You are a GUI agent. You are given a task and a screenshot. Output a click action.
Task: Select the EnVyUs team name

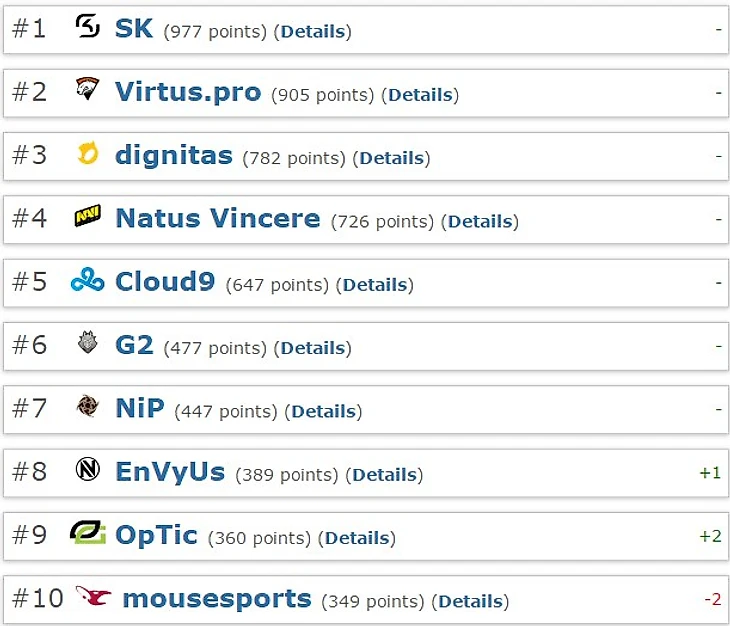point(170,471)
